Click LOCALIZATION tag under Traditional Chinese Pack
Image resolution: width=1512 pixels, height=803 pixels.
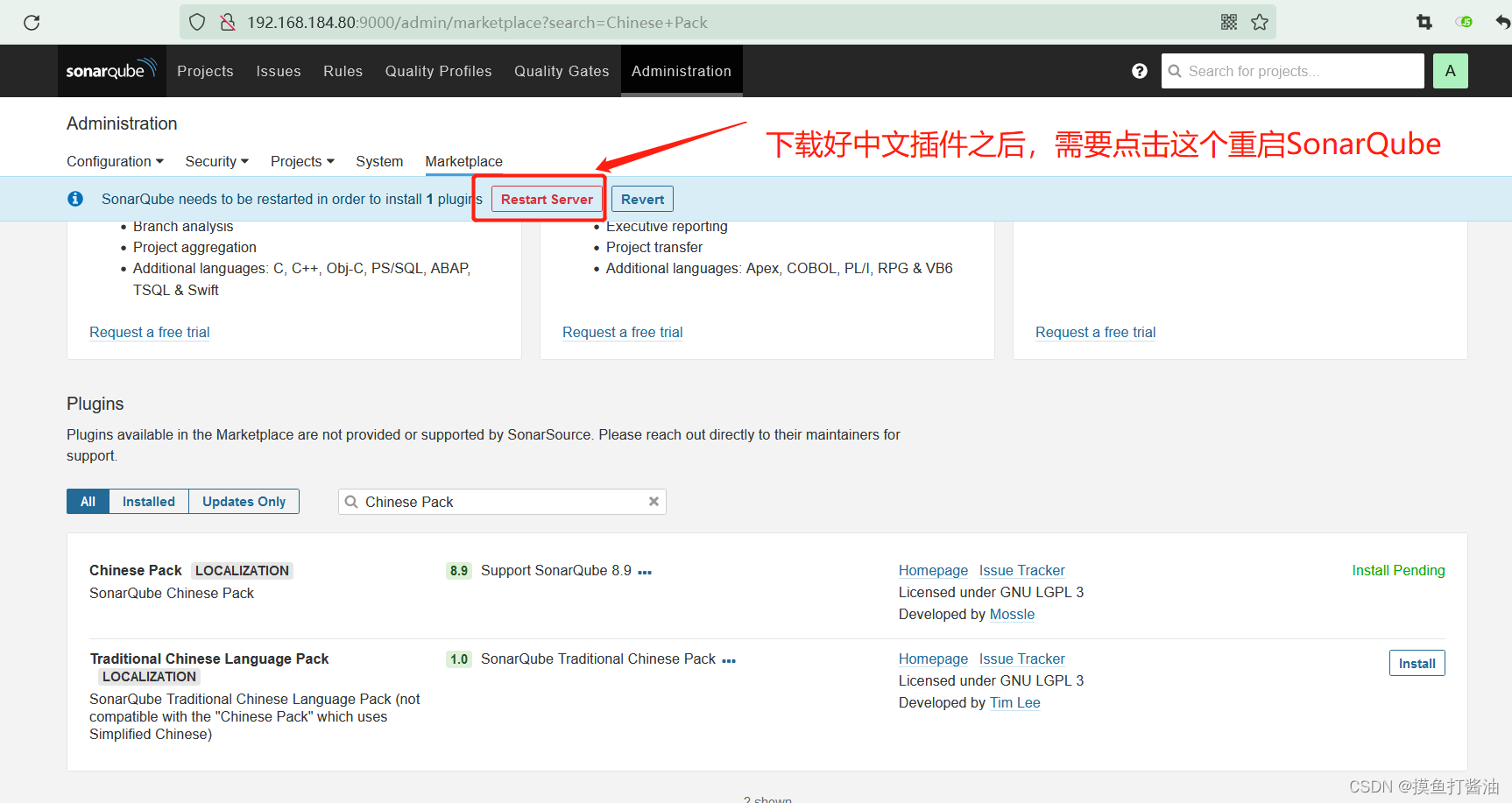coord(149,677)
